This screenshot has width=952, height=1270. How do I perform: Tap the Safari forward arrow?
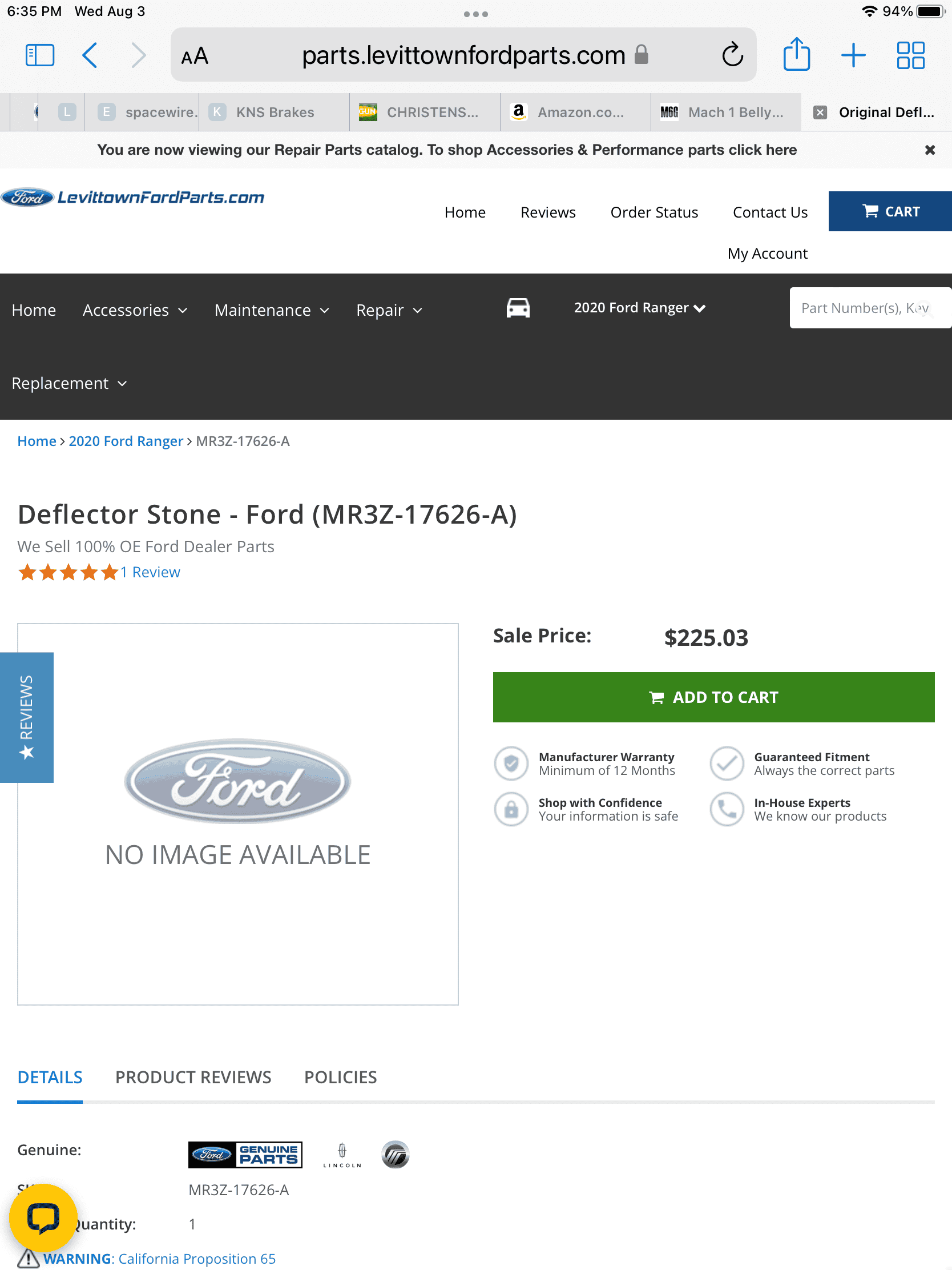click(138, 55)
